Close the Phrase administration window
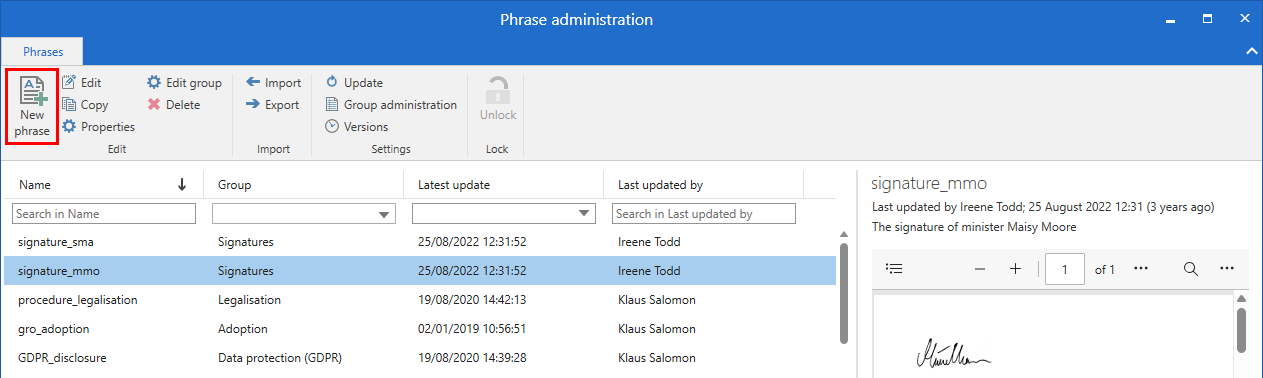 1244,18
